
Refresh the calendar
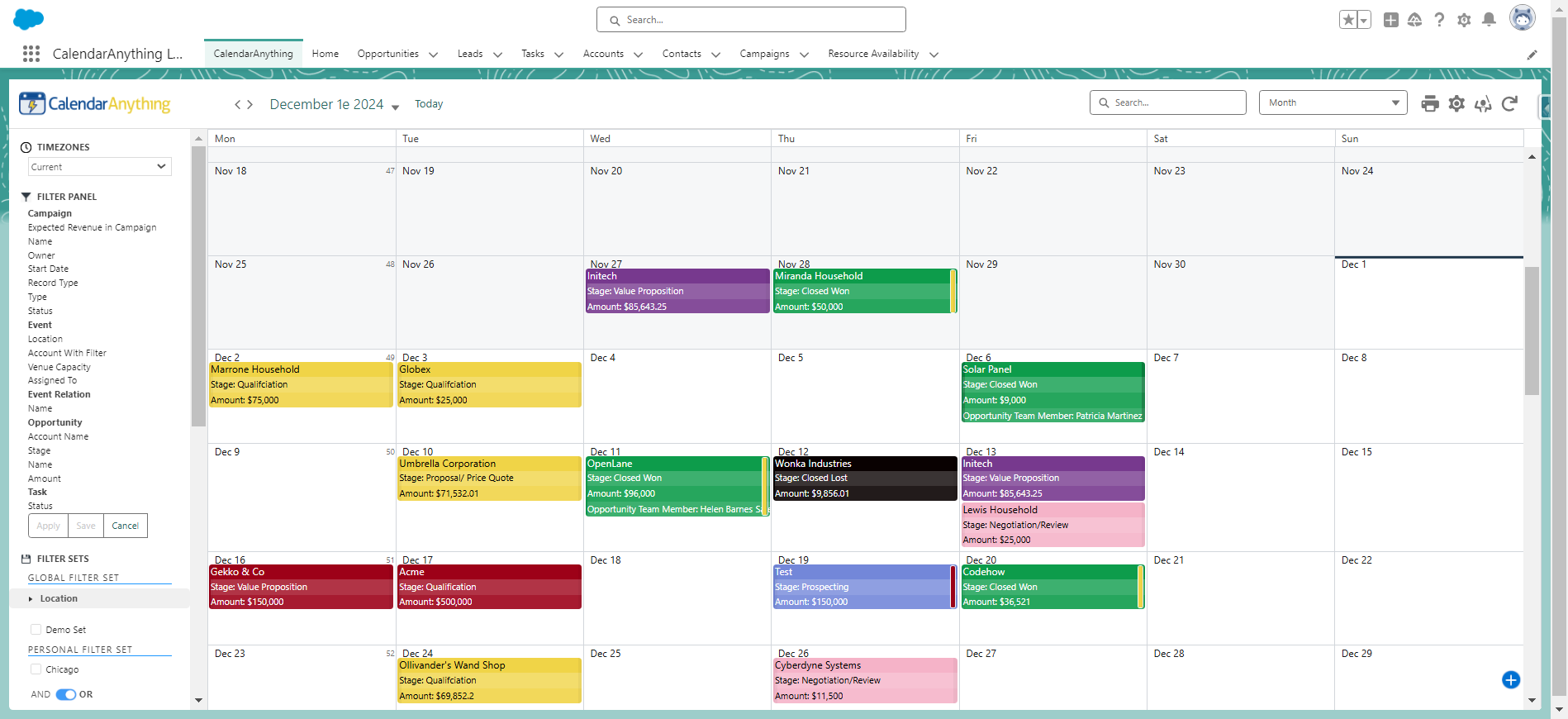coord(1509,103)
